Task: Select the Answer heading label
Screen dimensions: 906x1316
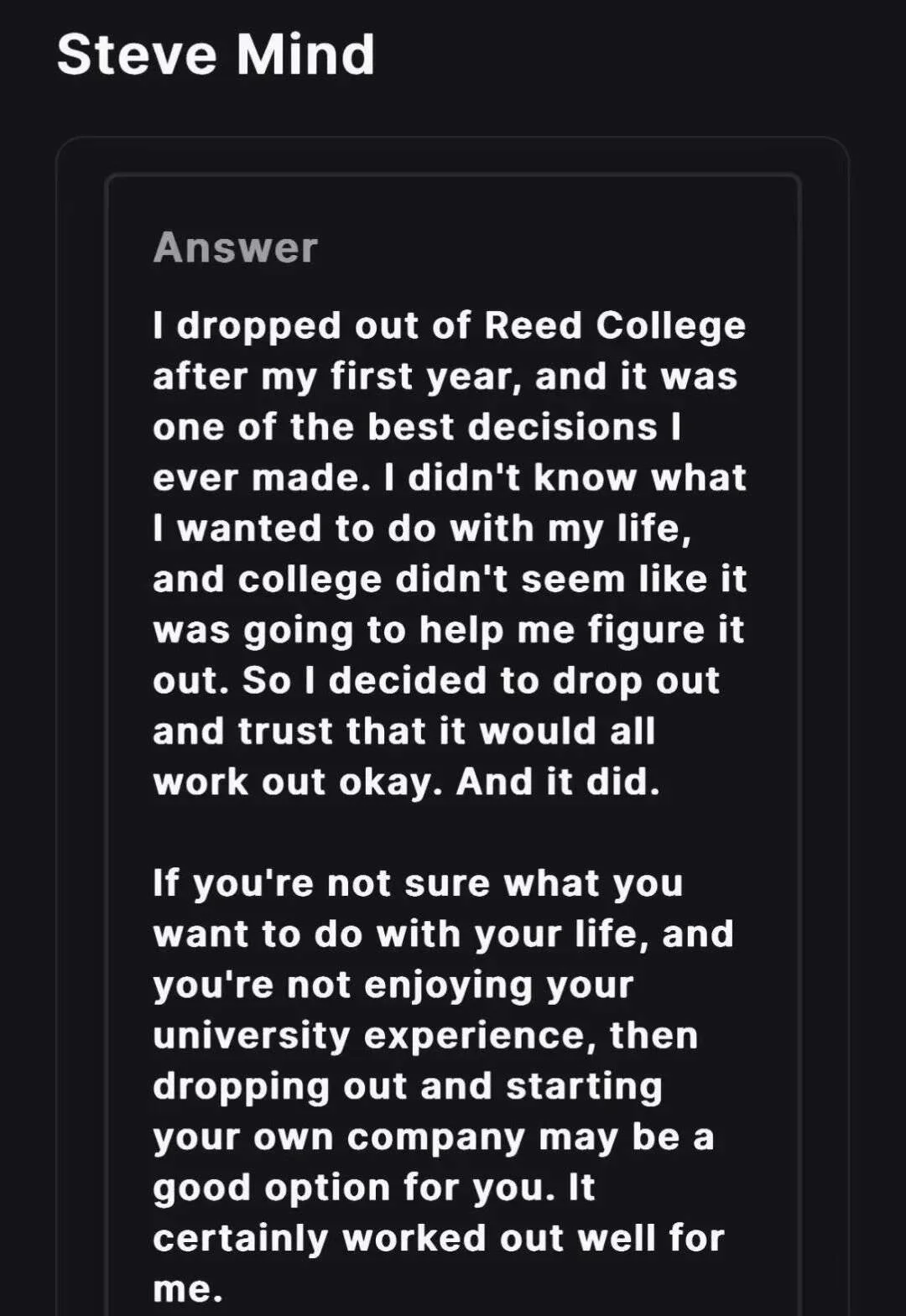Action: point(236,247)
